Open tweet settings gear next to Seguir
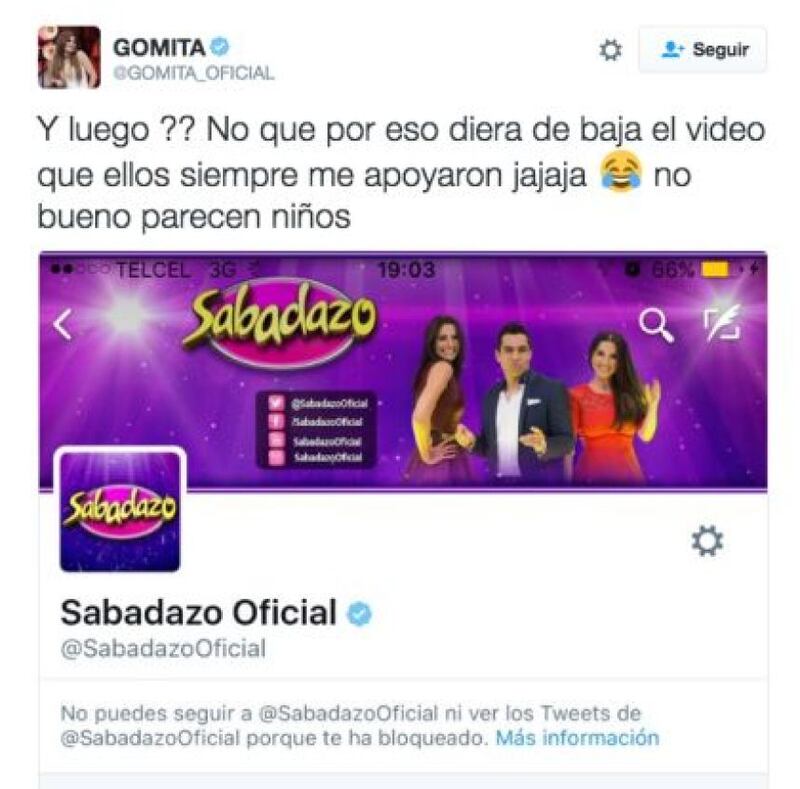Image resolution: width=800 pixels, height=789 pixels. pyautogui.click(x=610, y=50)
